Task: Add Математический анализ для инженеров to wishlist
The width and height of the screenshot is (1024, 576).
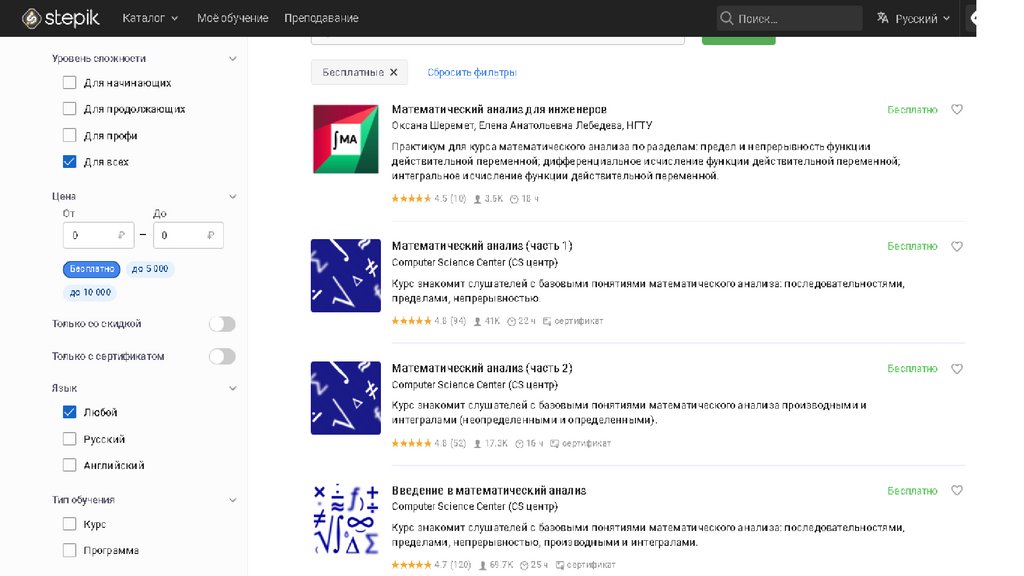Action: tap(957, 110)
